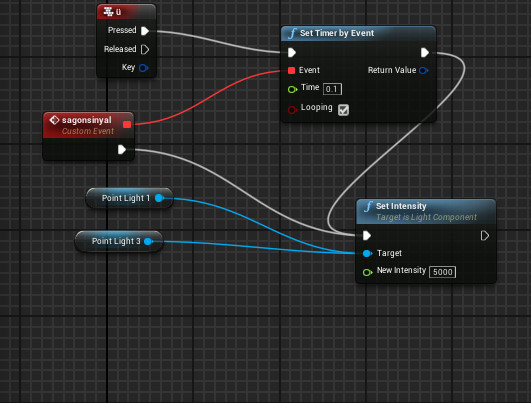
Task: Click the custom event diamond icon on sagonsinyal
Action: (54, 120)
